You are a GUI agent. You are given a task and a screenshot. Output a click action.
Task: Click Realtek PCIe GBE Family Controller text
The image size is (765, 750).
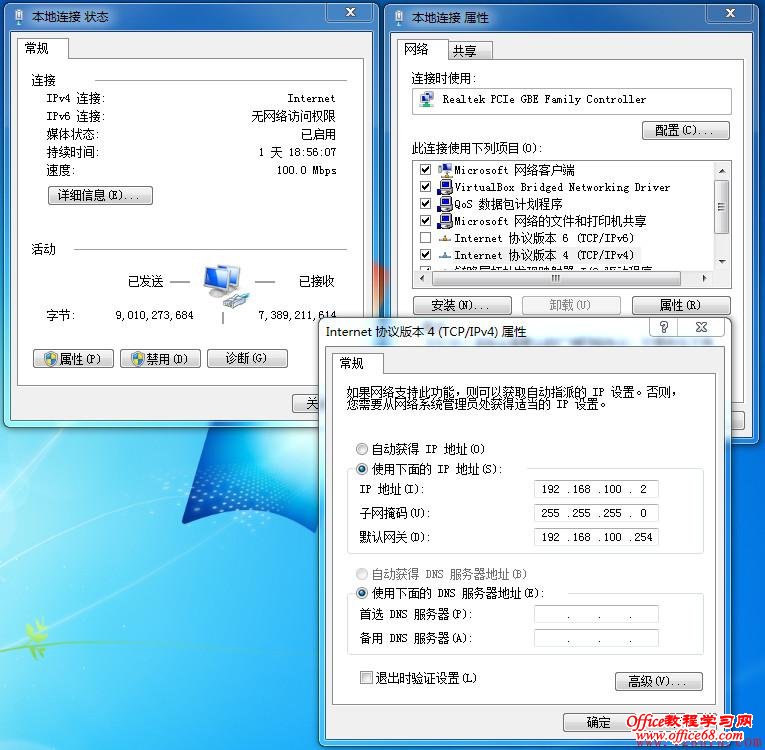pos(544,100)
